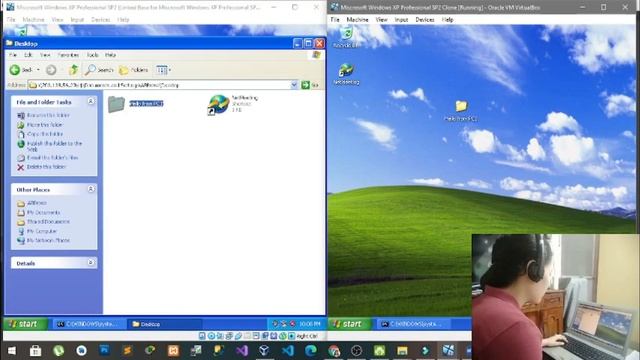This screenshot has width=640, height=360.
Task: Open Photoshop from the host taskbar
Action: click(x=104, y=351)
